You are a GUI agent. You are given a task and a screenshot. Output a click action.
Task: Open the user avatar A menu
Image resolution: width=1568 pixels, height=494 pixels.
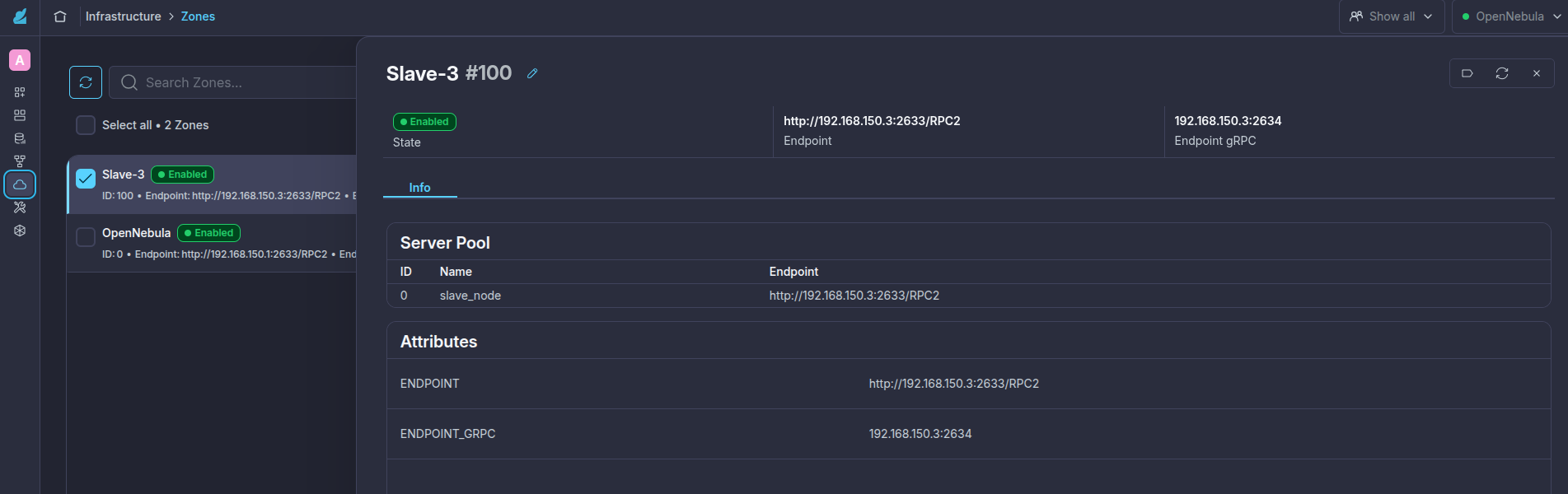coord(20,60)
